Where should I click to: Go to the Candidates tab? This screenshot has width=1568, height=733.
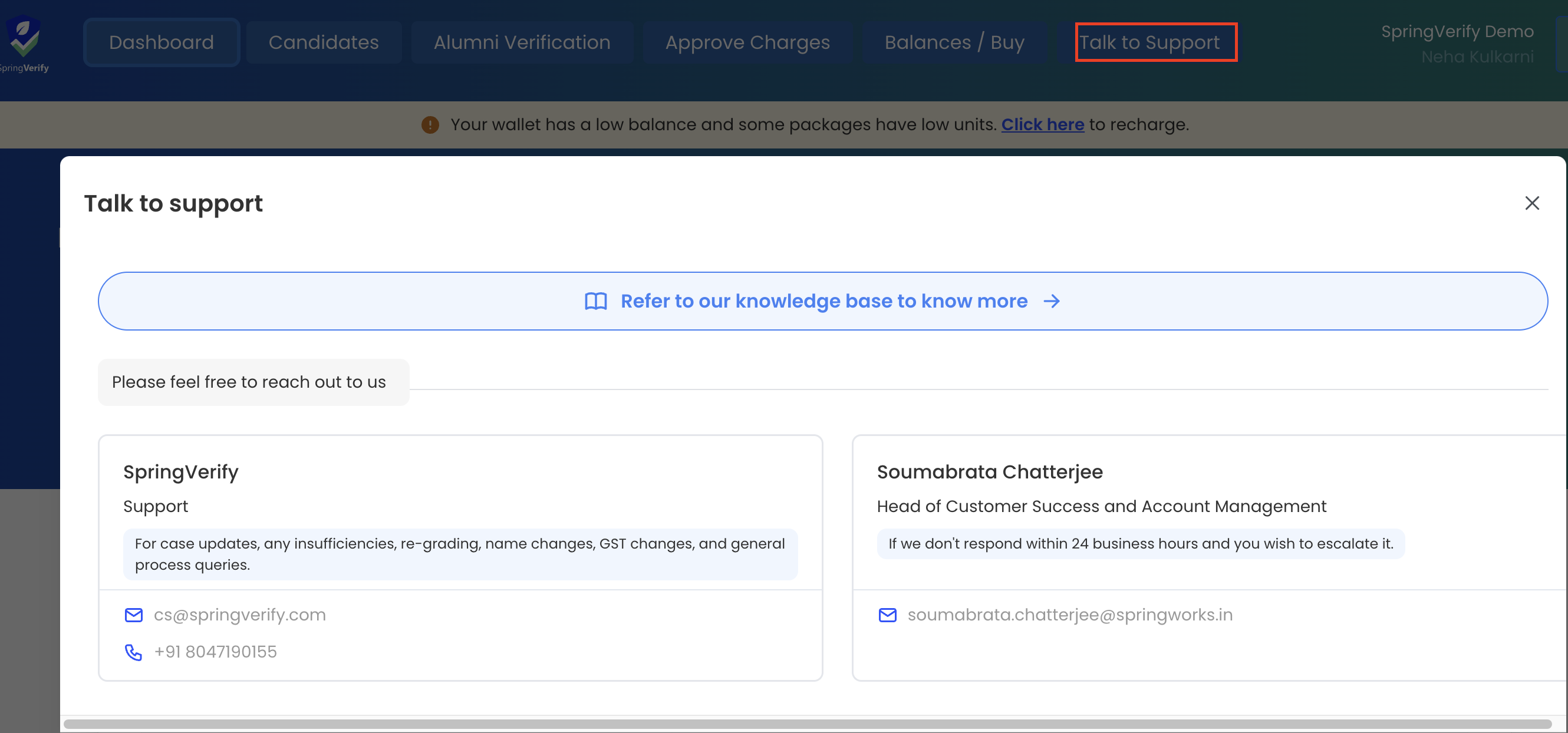[x=323, y=42]
